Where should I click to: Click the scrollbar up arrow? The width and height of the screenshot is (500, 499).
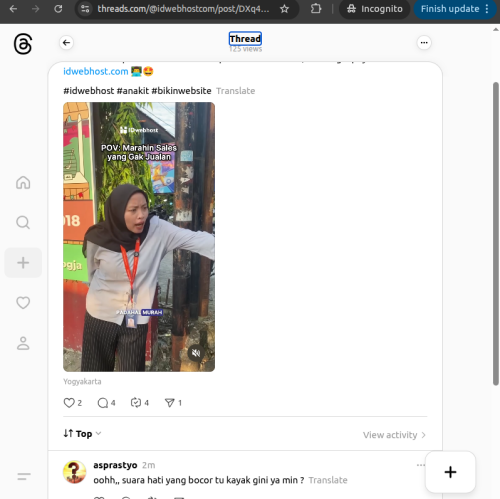point(496,29)
